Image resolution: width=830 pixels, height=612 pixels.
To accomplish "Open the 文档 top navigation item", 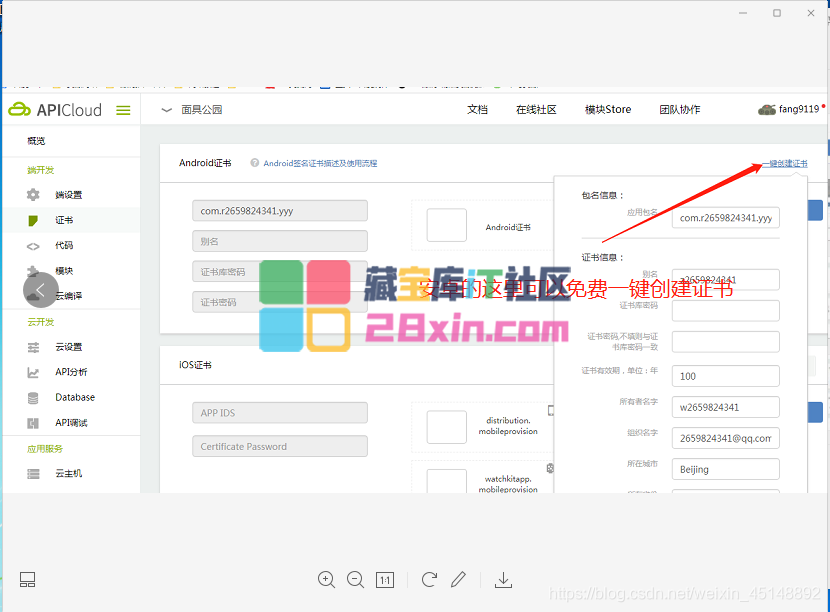I will (x=478, y=110).
